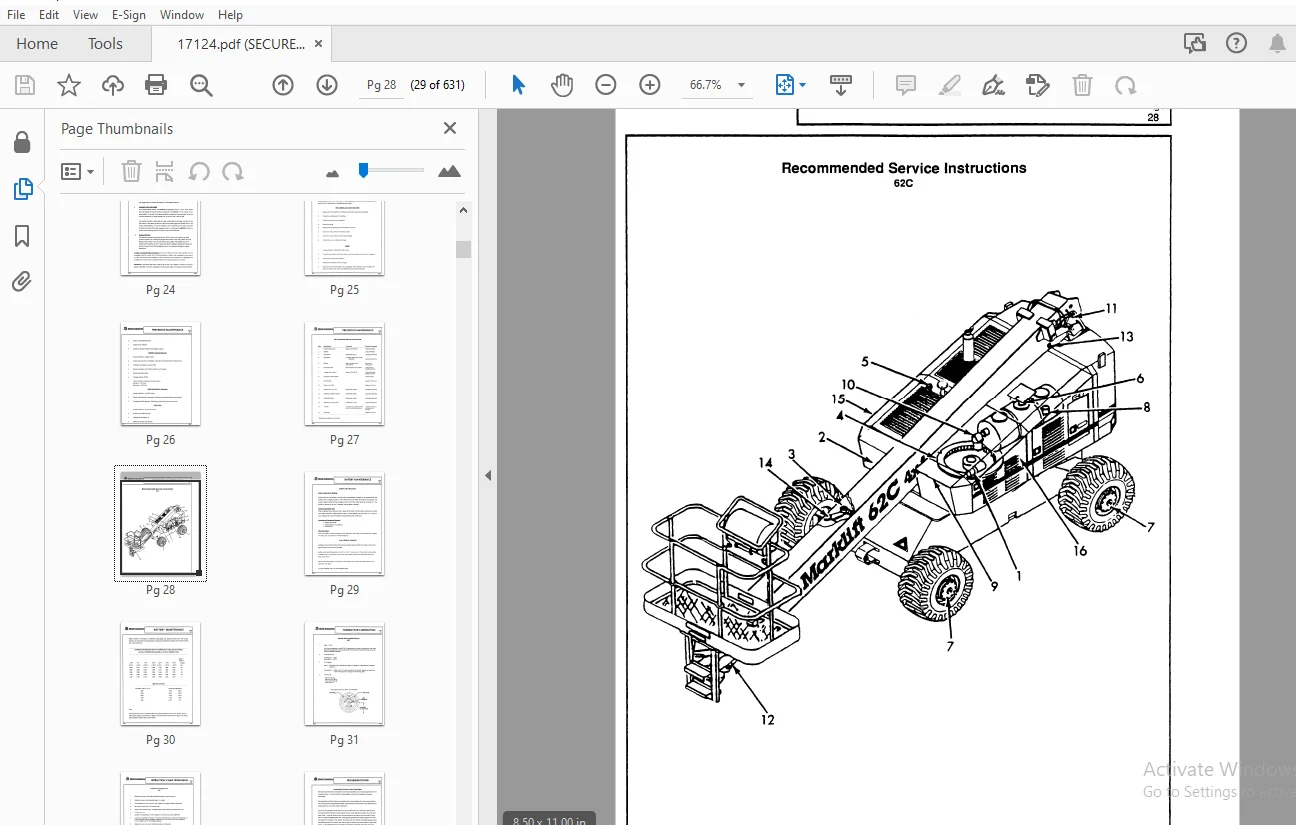Screen dimensions: 1296x825
Task: Open the sign document pen tool
Action: pyautogui.click(x=994, y=85)
